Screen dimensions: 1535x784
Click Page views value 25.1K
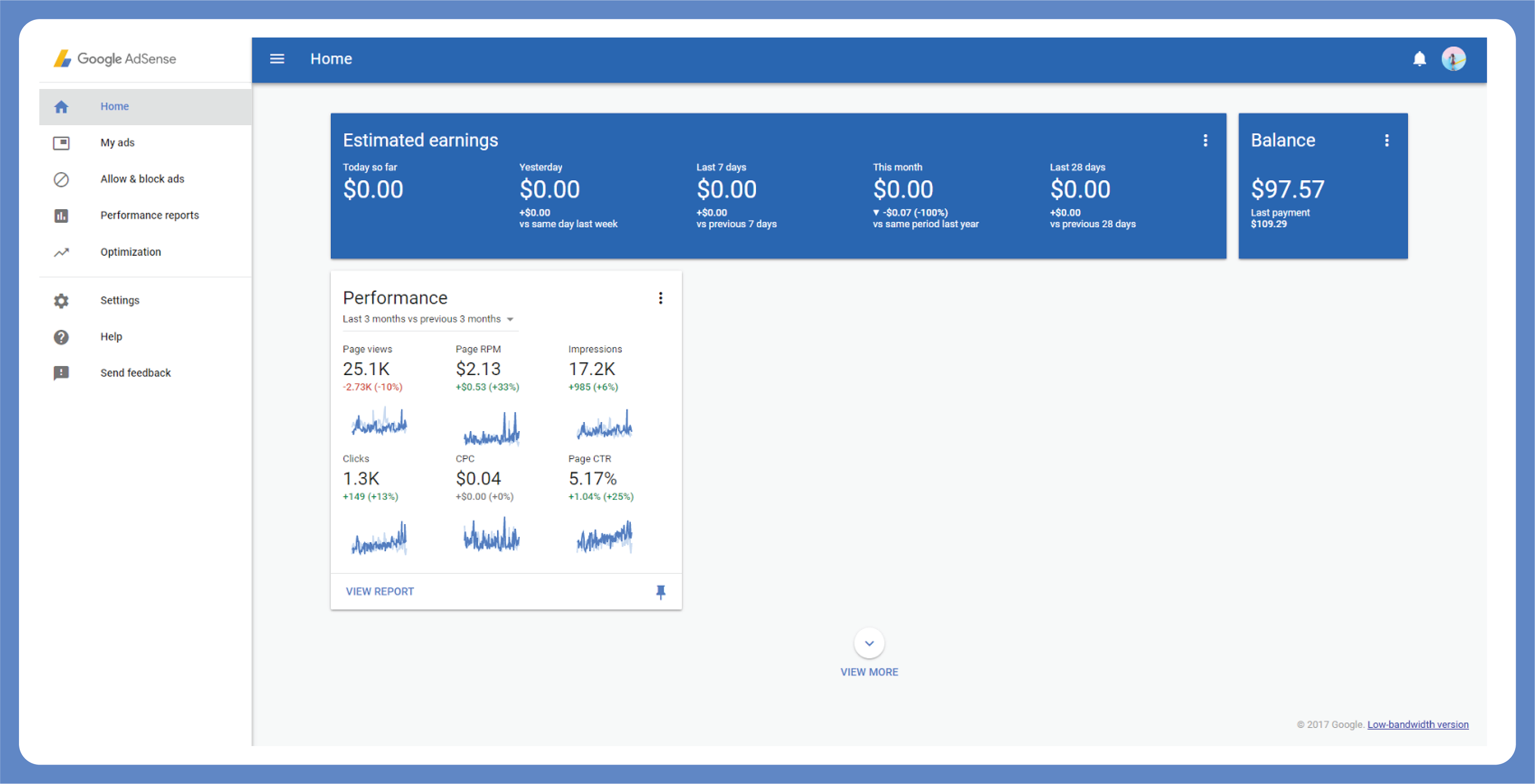click(366, 369)
